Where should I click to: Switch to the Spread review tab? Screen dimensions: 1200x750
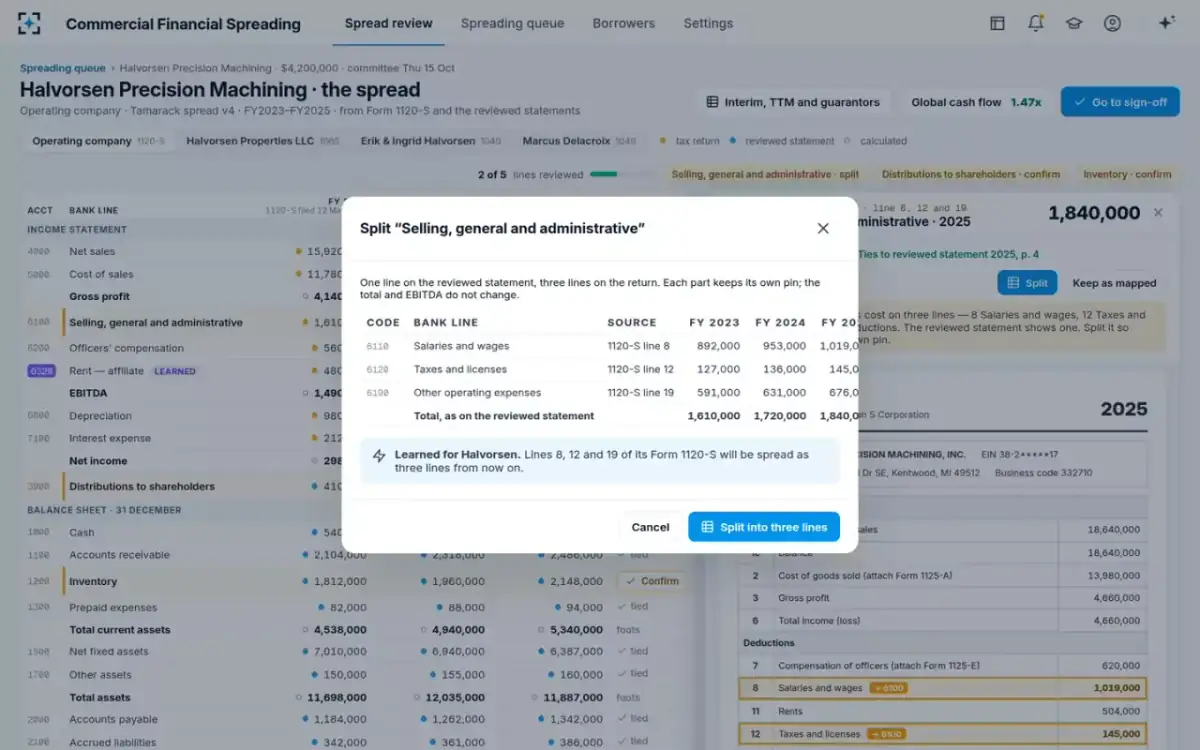(389, 23)
